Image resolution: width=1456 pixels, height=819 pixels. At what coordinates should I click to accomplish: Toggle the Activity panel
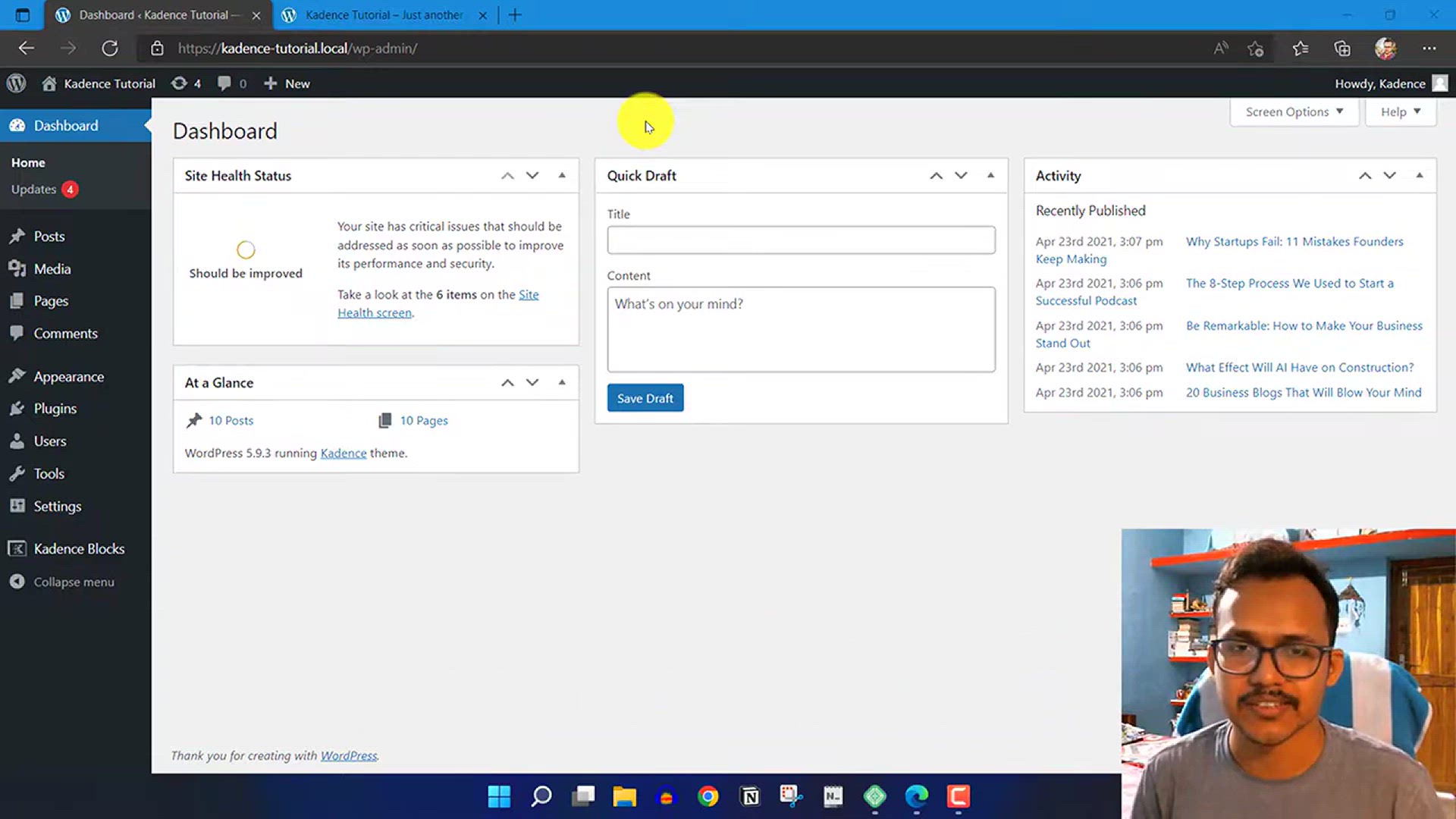click(1420, 176)
